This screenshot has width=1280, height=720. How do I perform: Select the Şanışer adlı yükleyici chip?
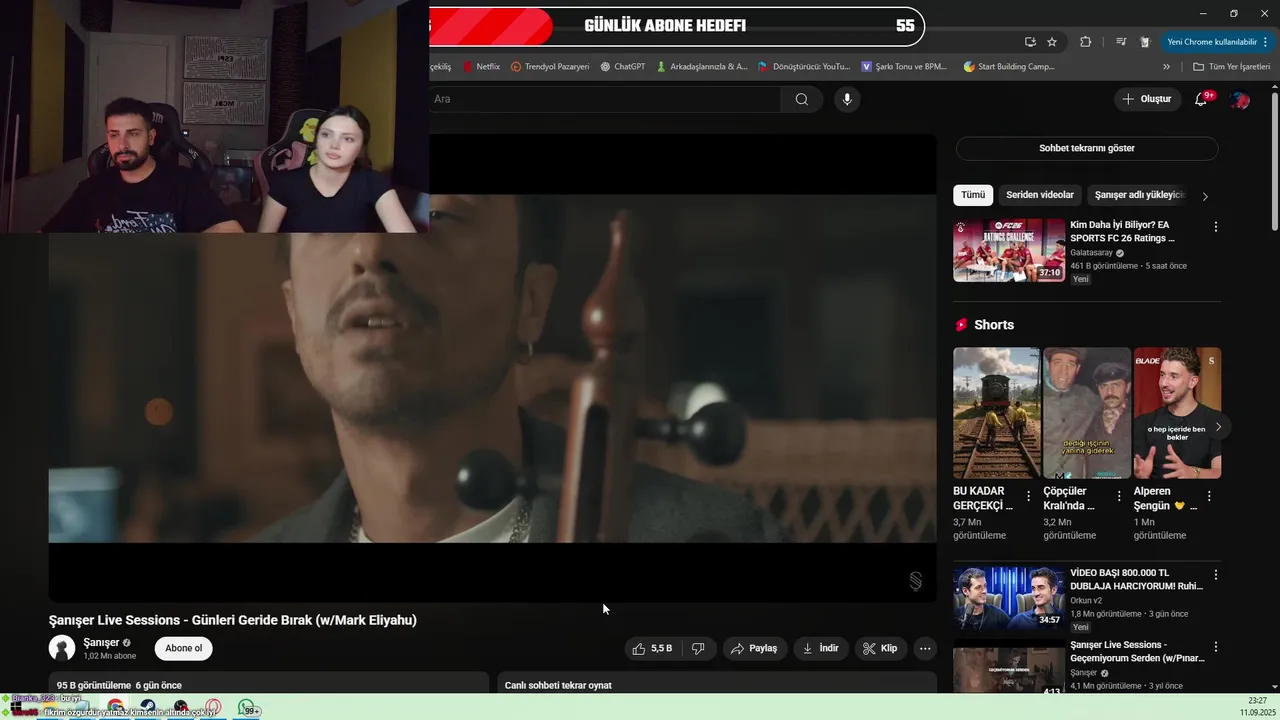[x=1139, y=195]
